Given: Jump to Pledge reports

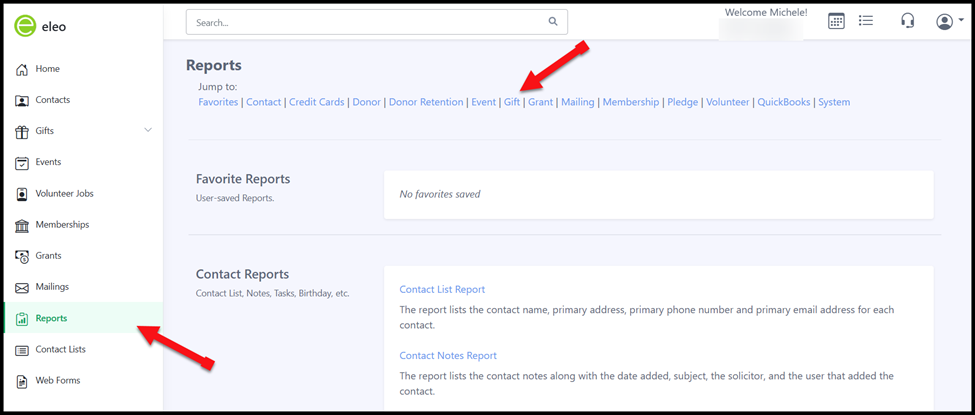Looking at the screenshot, I should [x=683, y=102].
